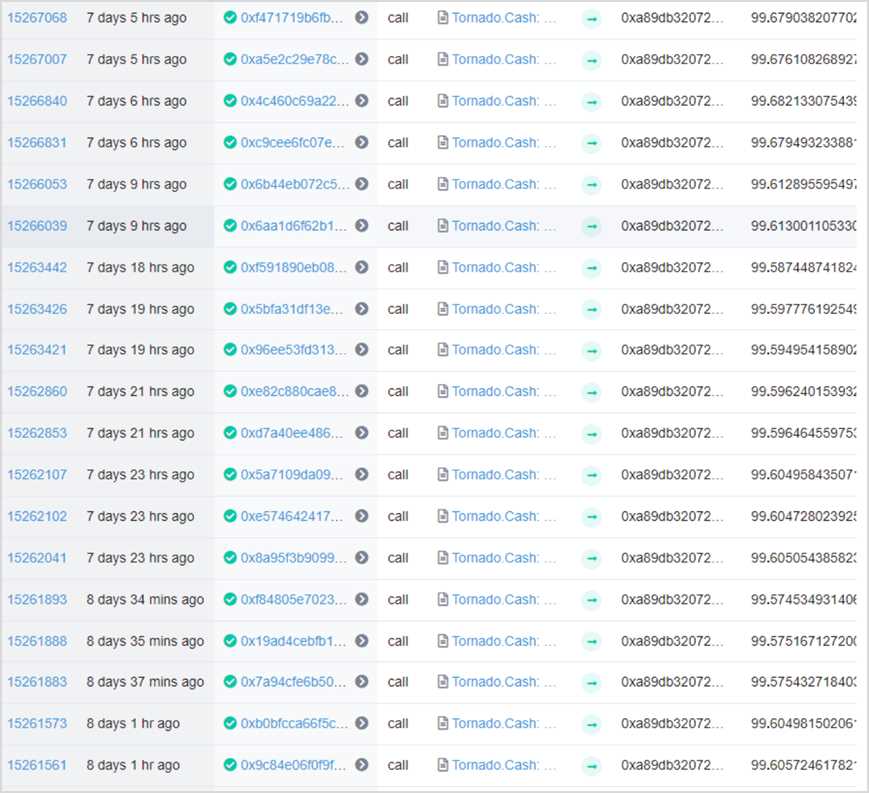Open transaction hash 0x96ee53fd313

click(x=294, y=350)
